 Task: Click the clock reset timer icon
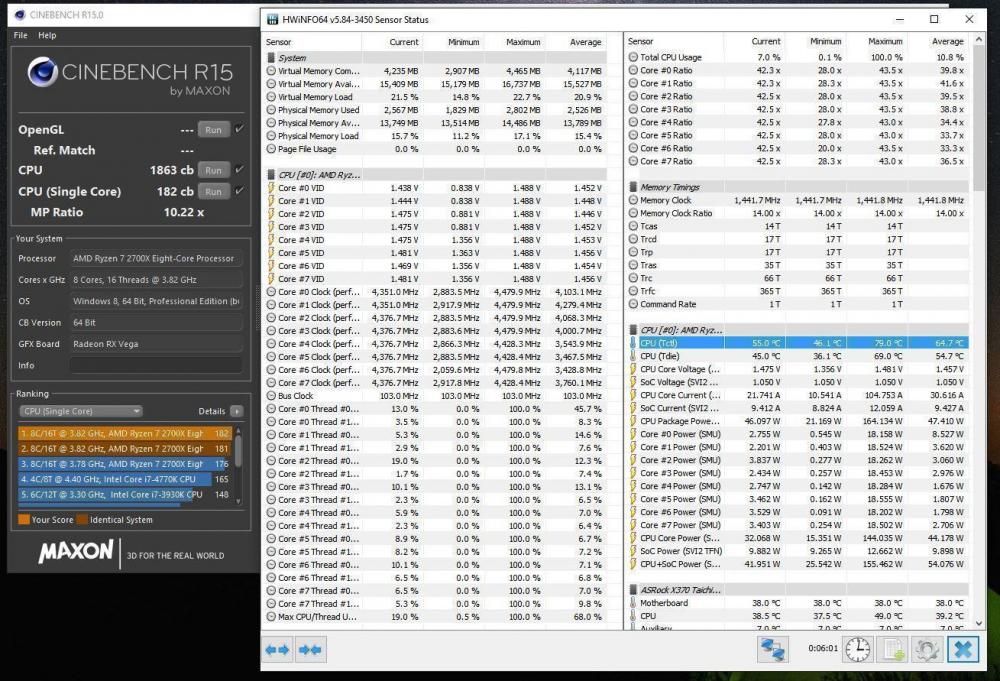[857, 649]
